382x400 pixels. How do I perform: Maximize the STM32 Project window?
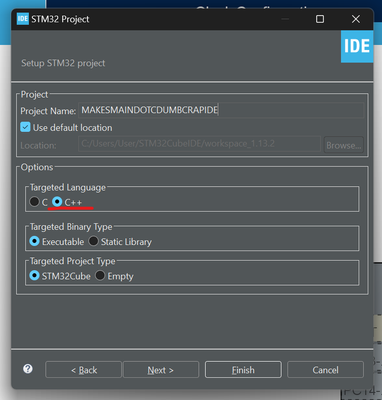point(320,19)
